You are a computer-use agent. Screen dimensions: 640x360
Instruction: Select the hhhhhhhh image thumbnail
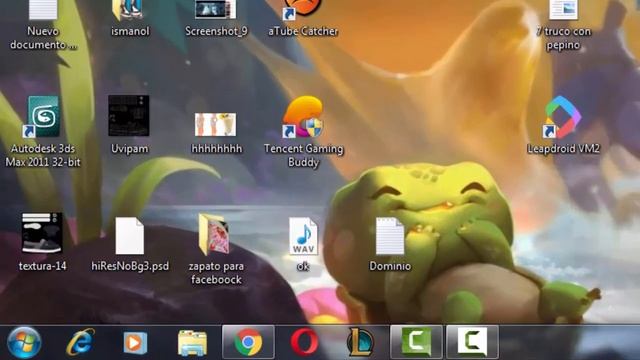tap(216, 124)
